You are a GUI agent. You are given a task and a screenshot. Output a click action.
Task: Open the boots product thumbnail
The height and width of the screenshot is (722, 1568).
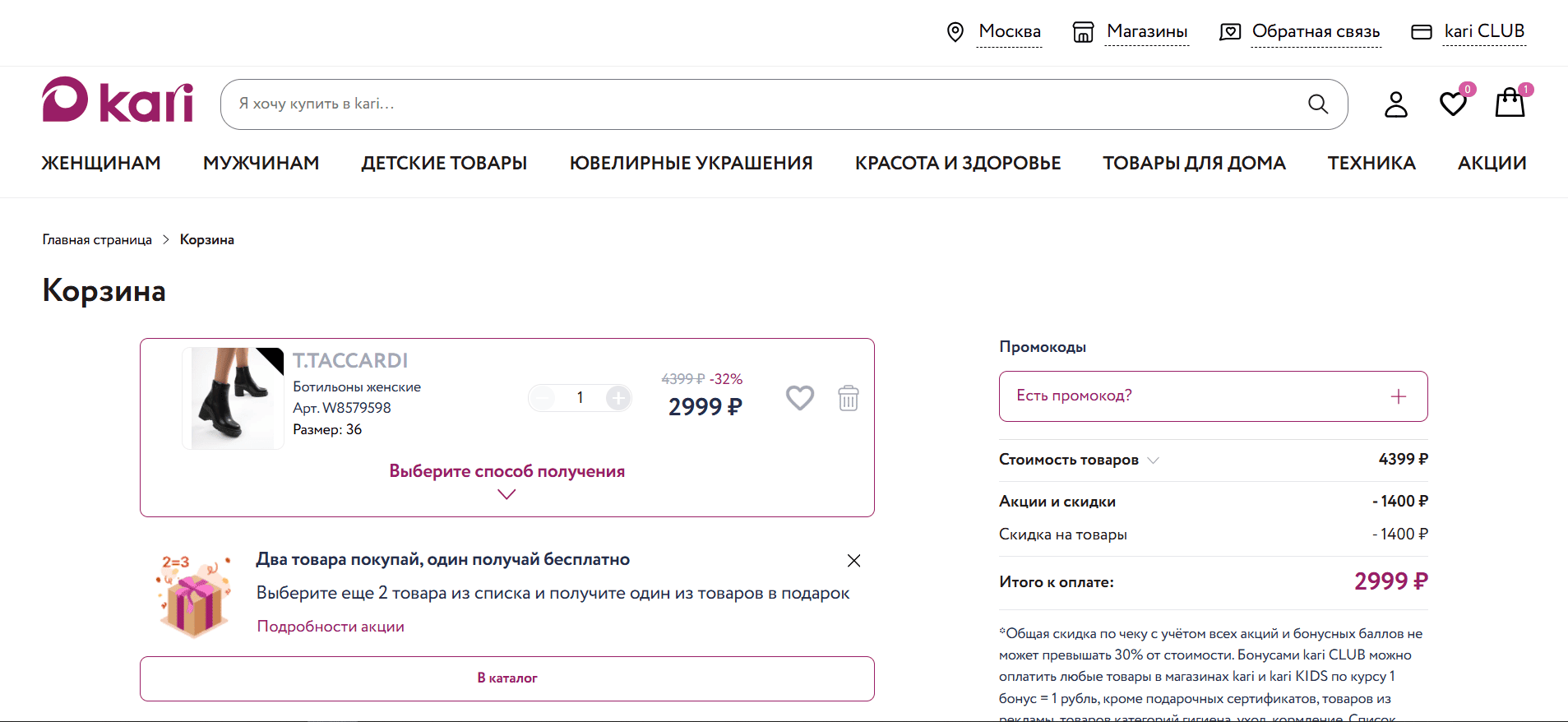pos(233,398)
